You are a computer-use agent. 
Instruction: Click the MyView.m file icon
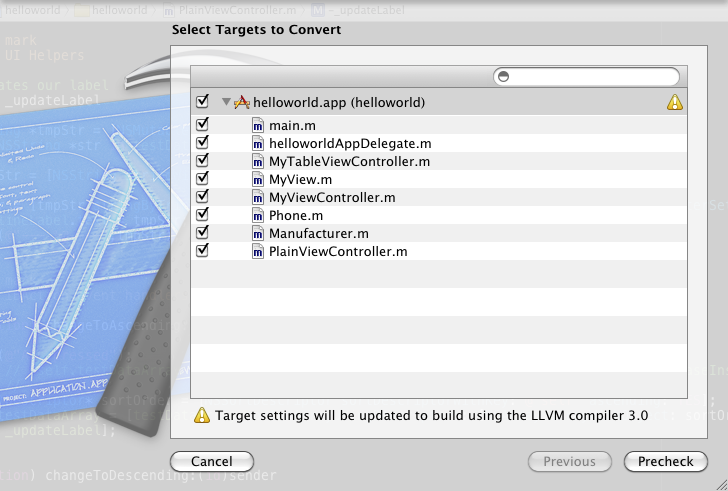pyautogui.click(x=258, y=180)
